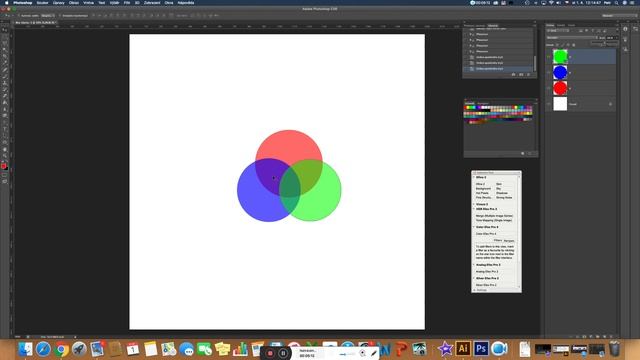Image resolution: width=640 pixels, height=360 pixels.
Task: Collapse the Dfine 2 section in Nik panel
Action: pos(474,178)
